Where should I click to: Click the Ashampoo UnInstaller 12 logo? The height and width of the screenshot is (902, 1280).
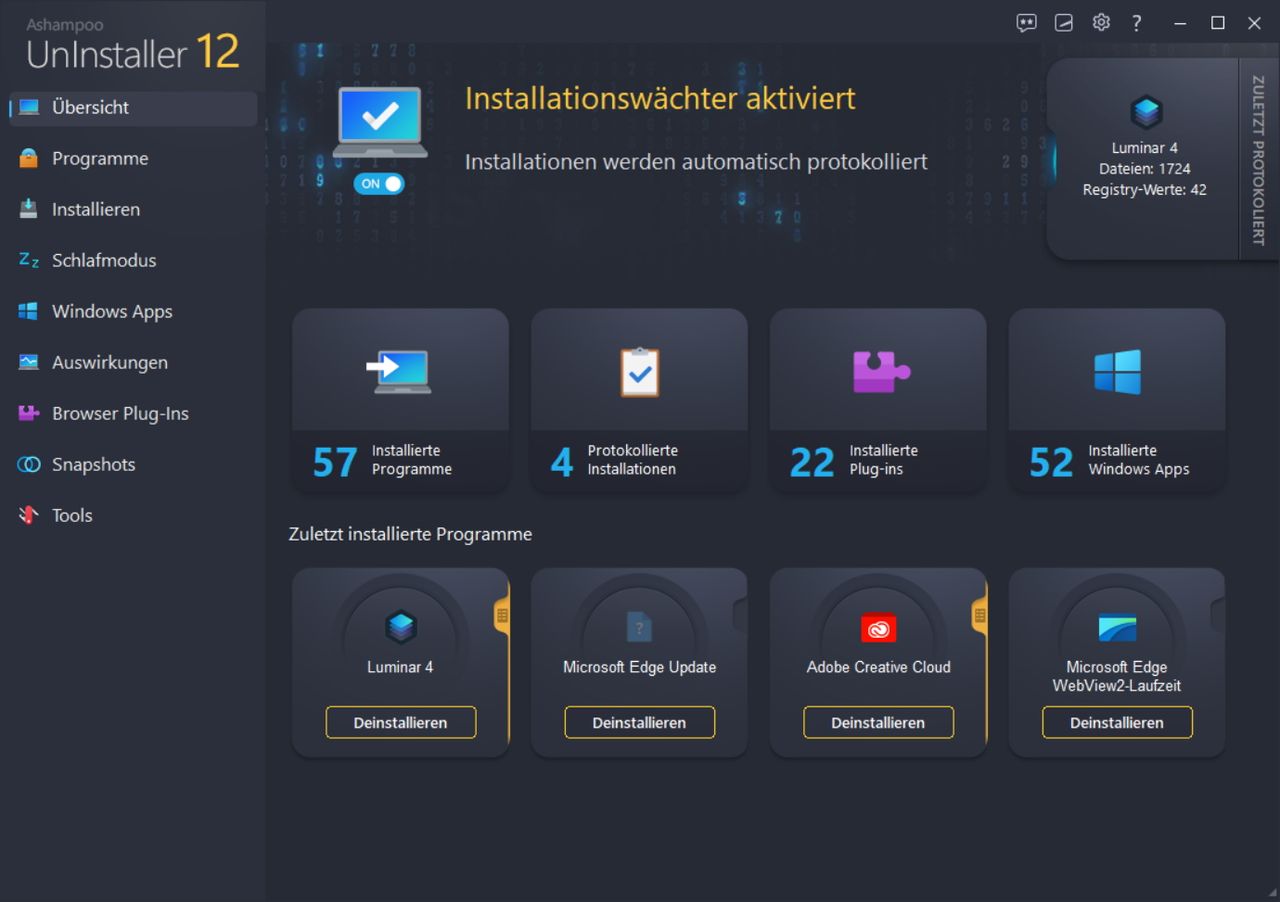(x=133, y=45)
